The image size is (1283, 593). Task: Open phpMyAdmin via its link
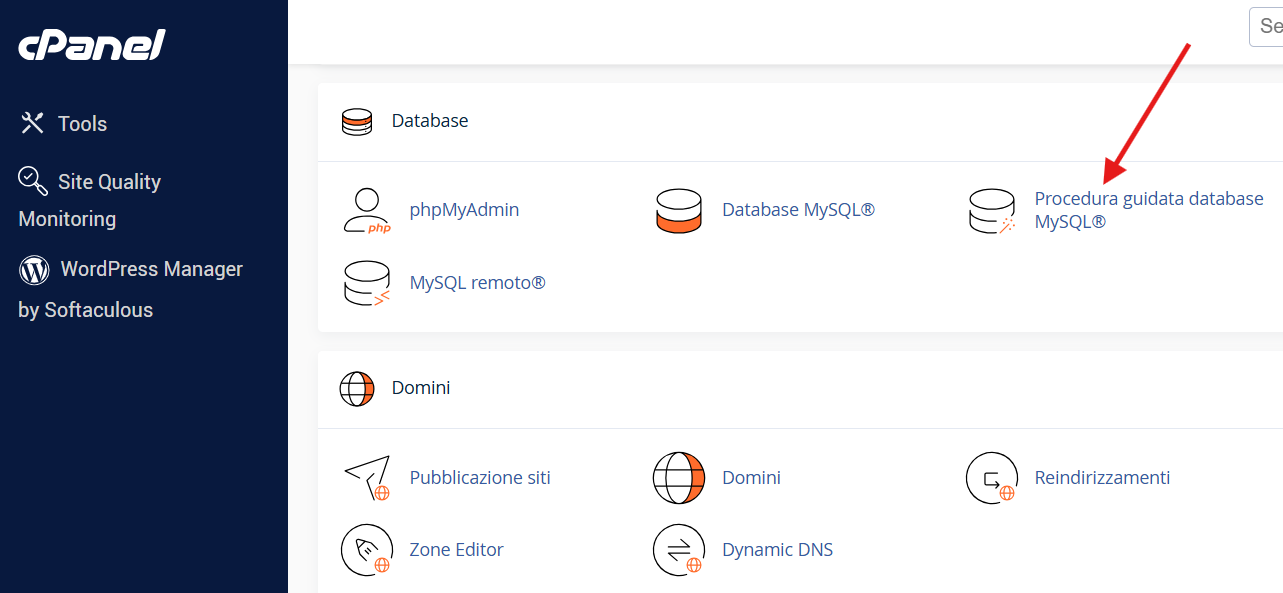coord(464,209)
